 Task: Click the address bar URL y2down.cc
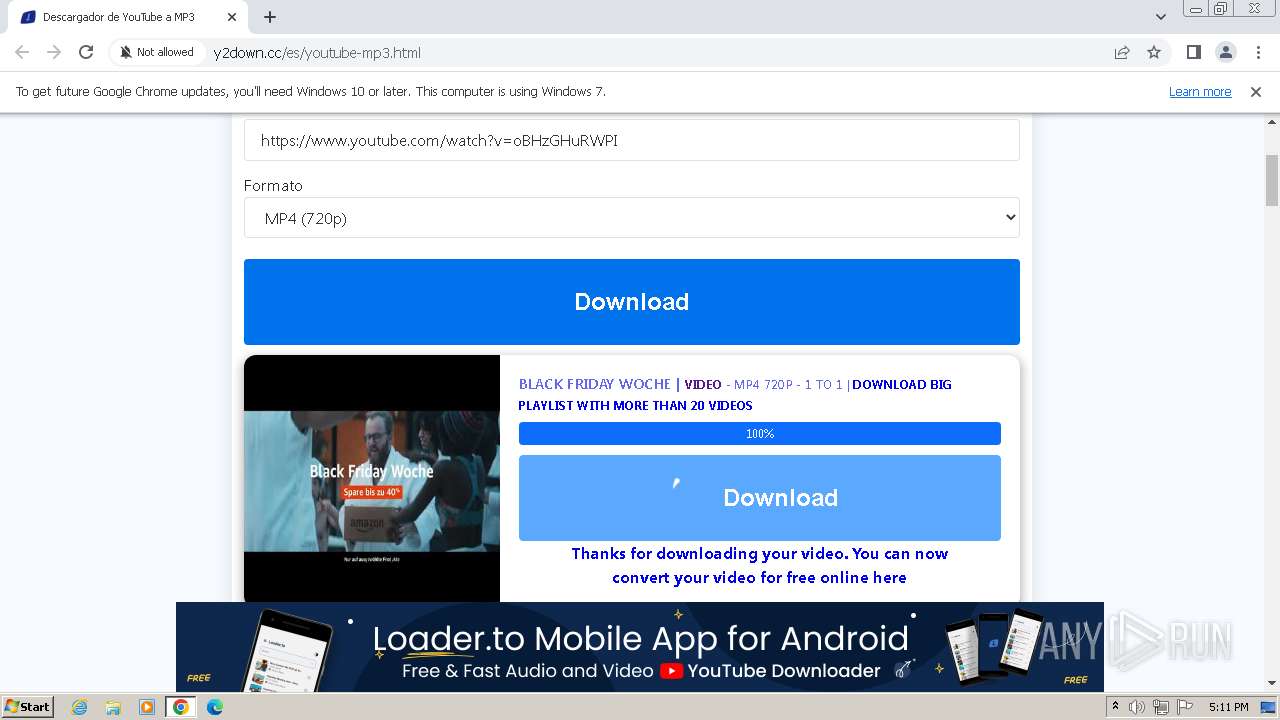coord(317,53)
